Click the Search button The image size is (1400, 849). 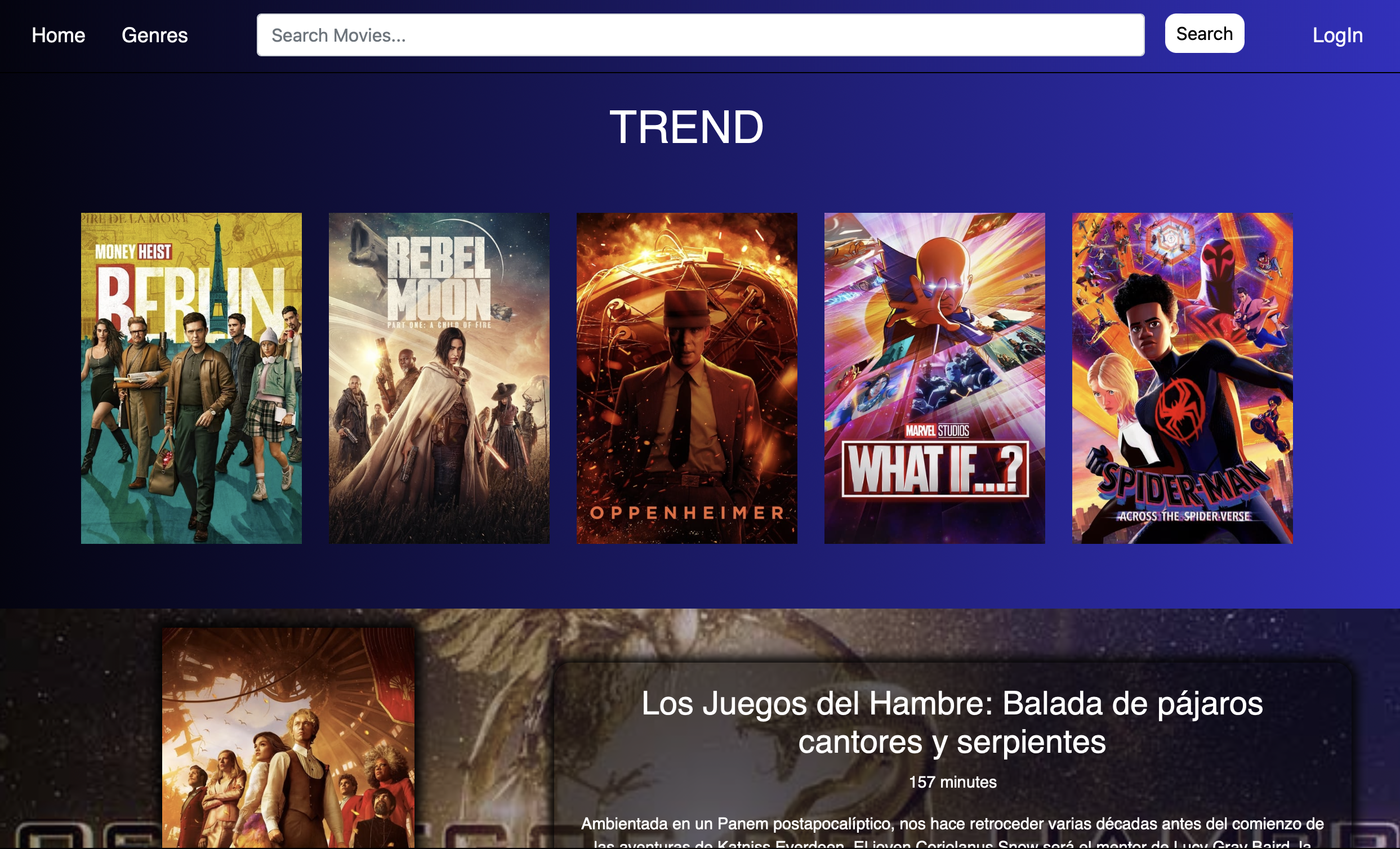click(x=1204, y=34)
